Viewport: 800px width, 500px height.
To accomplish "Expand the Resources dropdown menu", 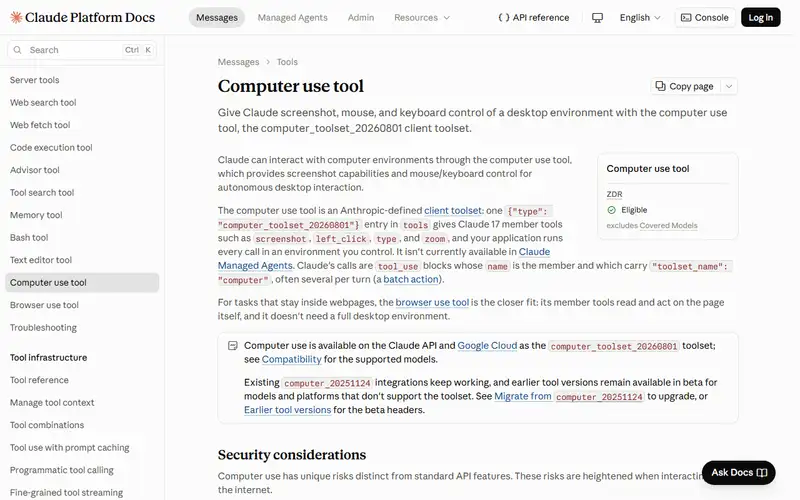I will (x=422, y=17).
